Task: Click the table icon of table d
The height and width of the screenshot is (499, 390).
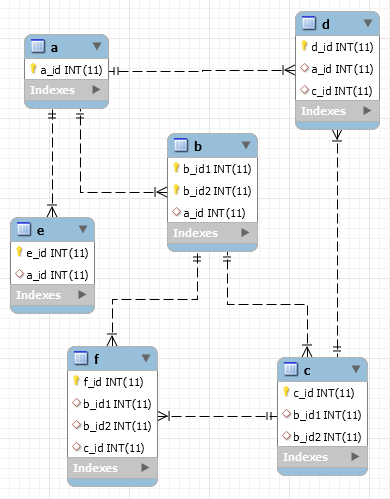Action: (309, 23)
